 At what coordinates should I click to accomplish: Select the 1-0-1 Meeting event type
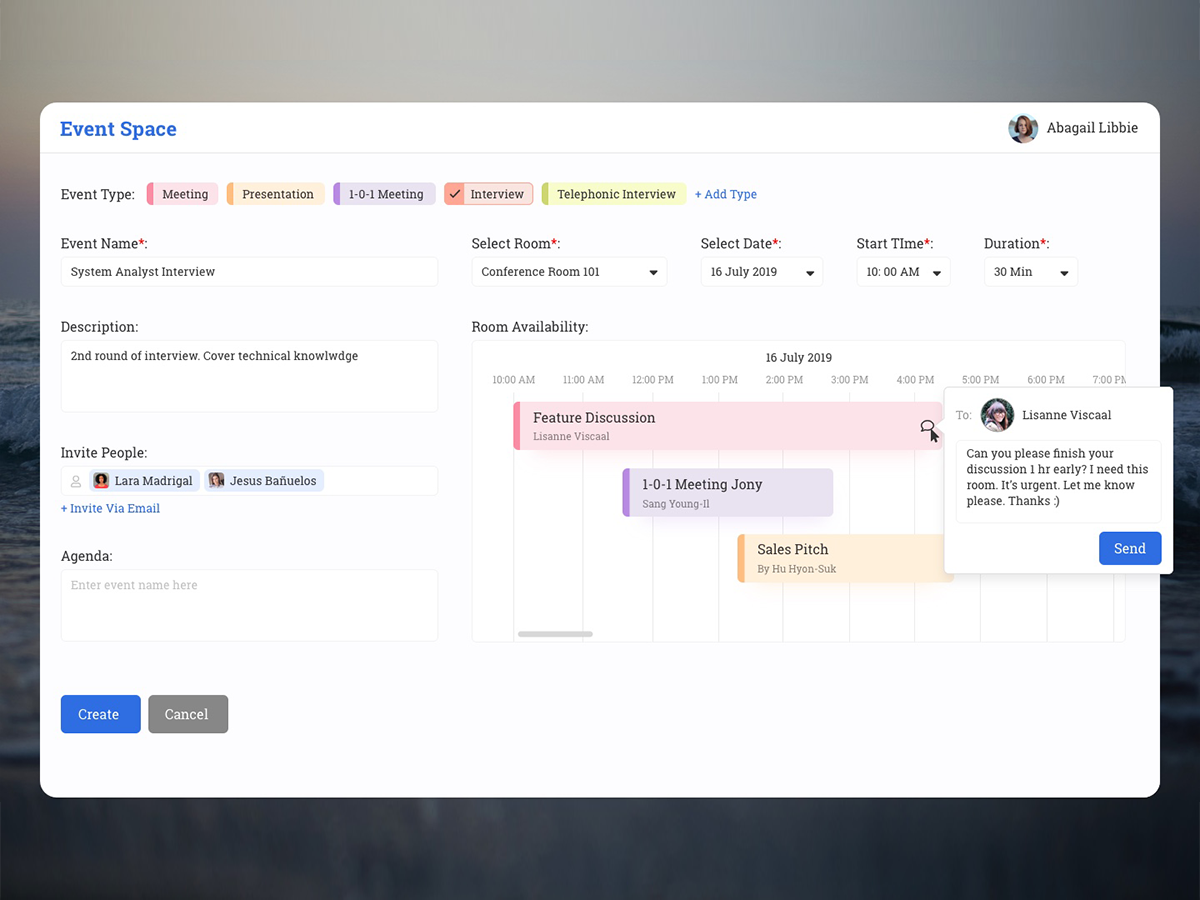click(x=384, y=193)
